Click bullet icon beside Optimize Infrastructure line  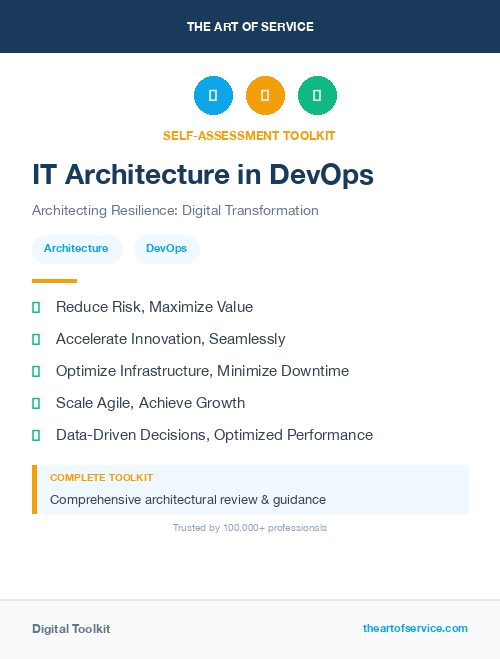[36, 371]
